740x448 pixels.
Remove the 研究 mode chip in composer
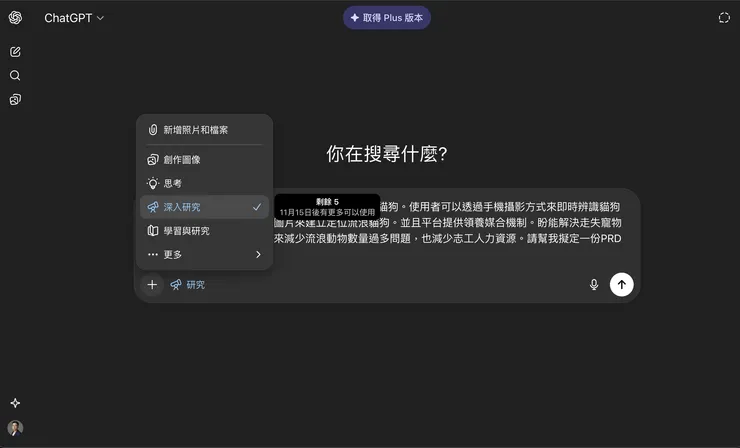(187, 285)
